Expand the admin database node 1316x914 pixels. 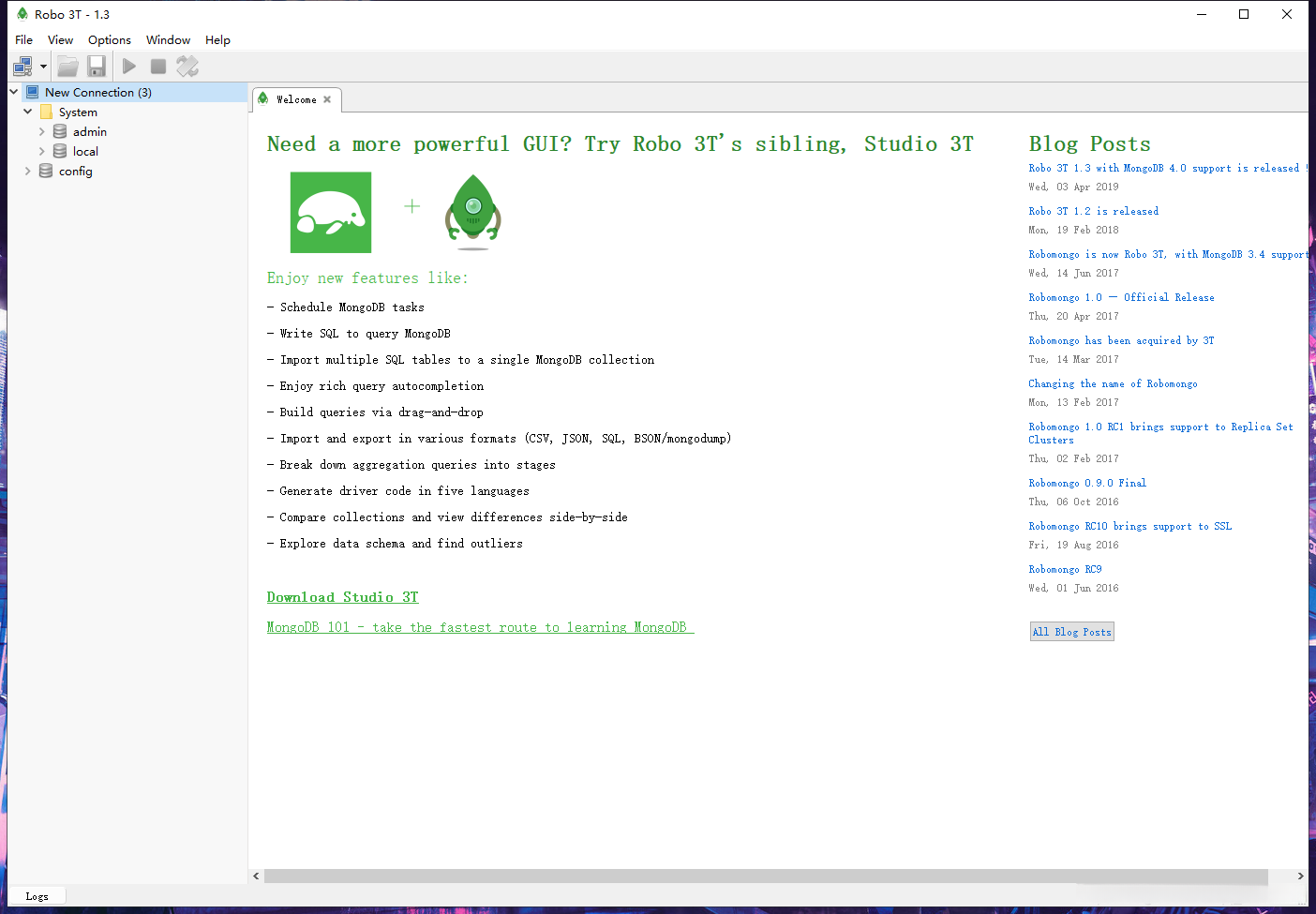point(42,132)
